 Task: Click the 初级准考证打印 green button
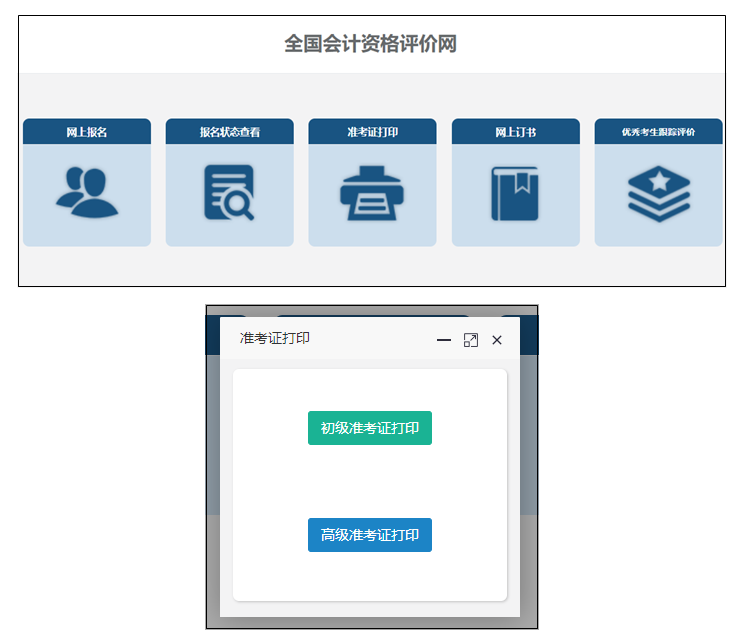click(x=370, y=428)
